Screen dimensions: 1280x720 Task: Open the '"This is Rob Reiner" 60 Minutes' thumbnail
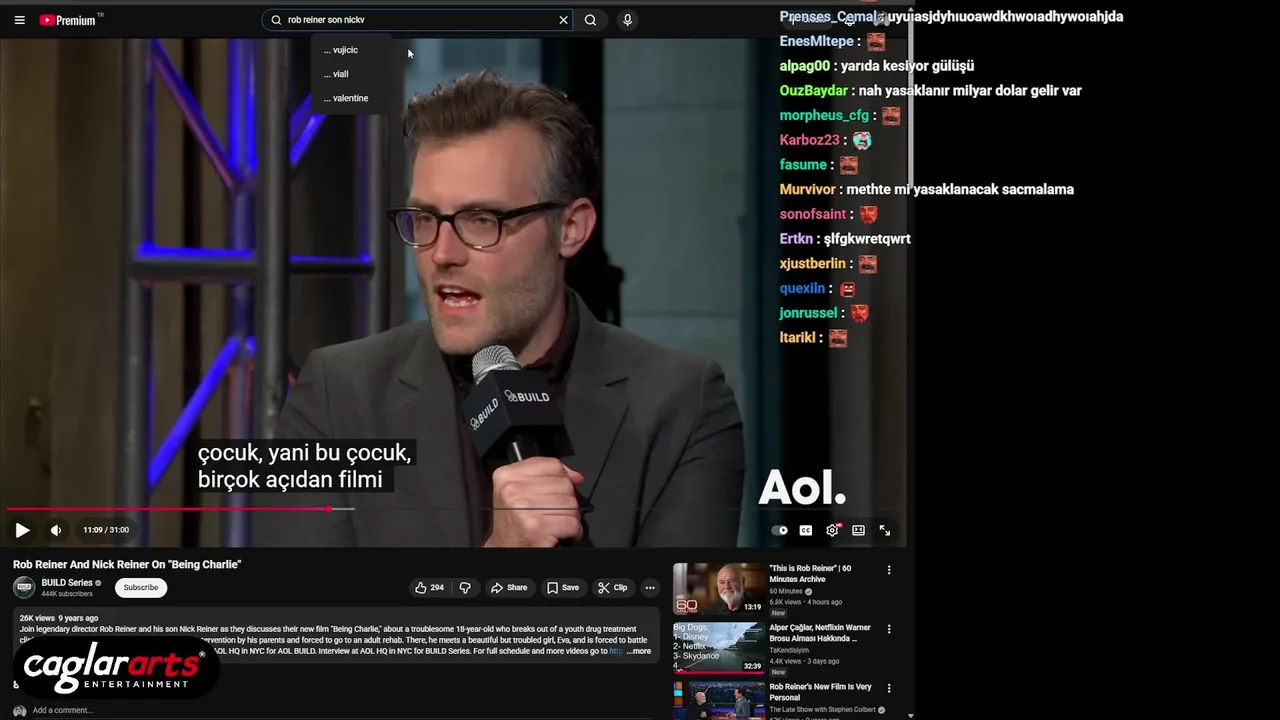pyautogui.click(x=718, y=588)
